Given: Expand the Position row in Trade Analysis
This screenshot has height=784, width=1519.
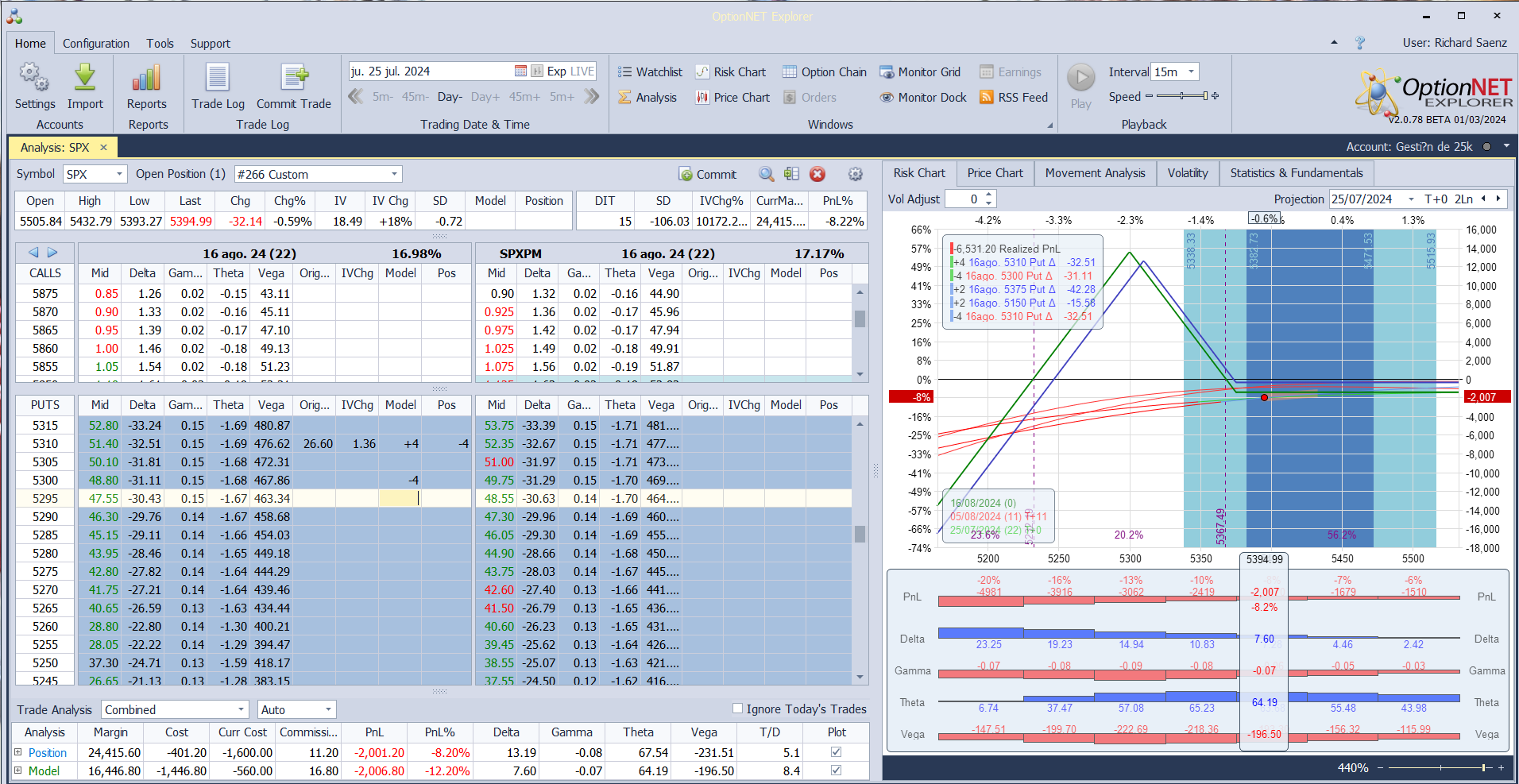Looking at the screenshot, I should tap(18, 752).
